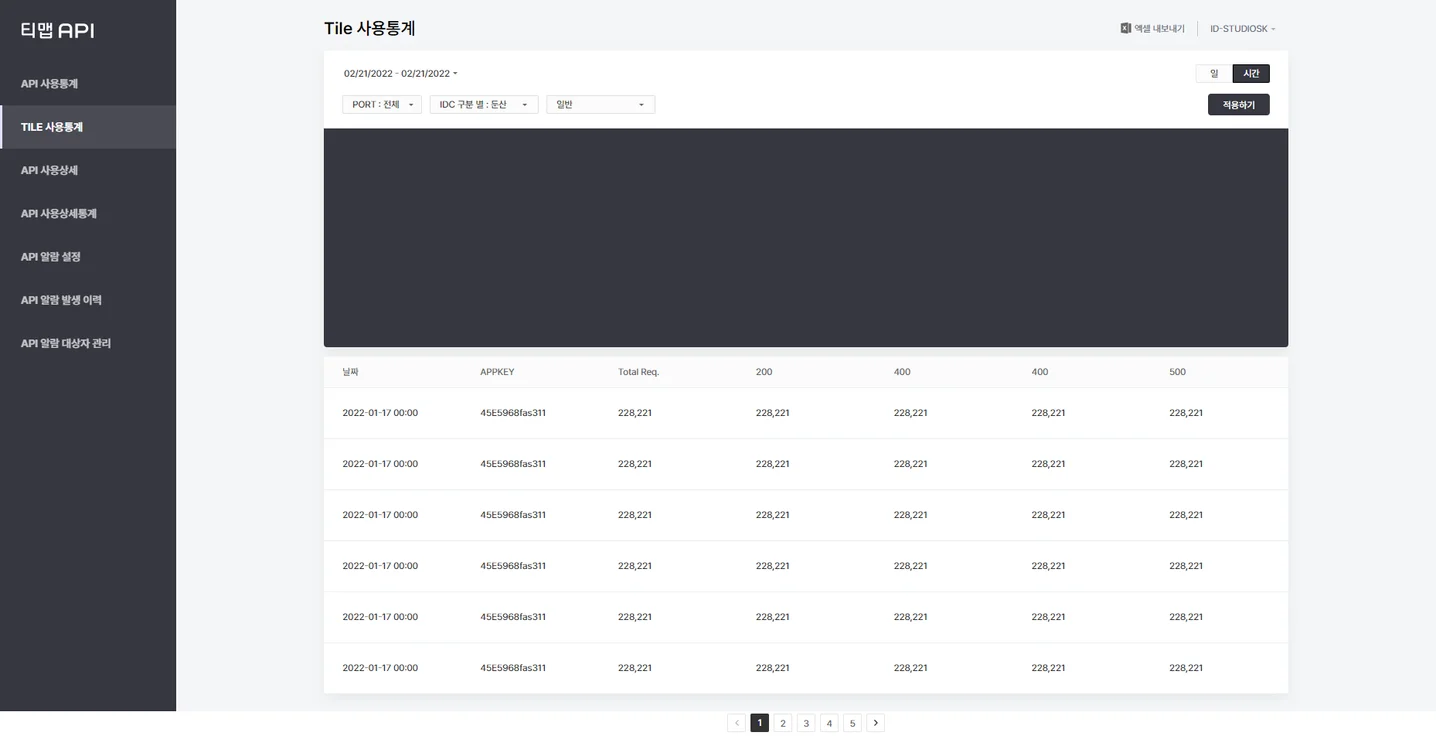Expand the IDC 구분 별 : 둔산 dropdown

[x=483, y=104]
